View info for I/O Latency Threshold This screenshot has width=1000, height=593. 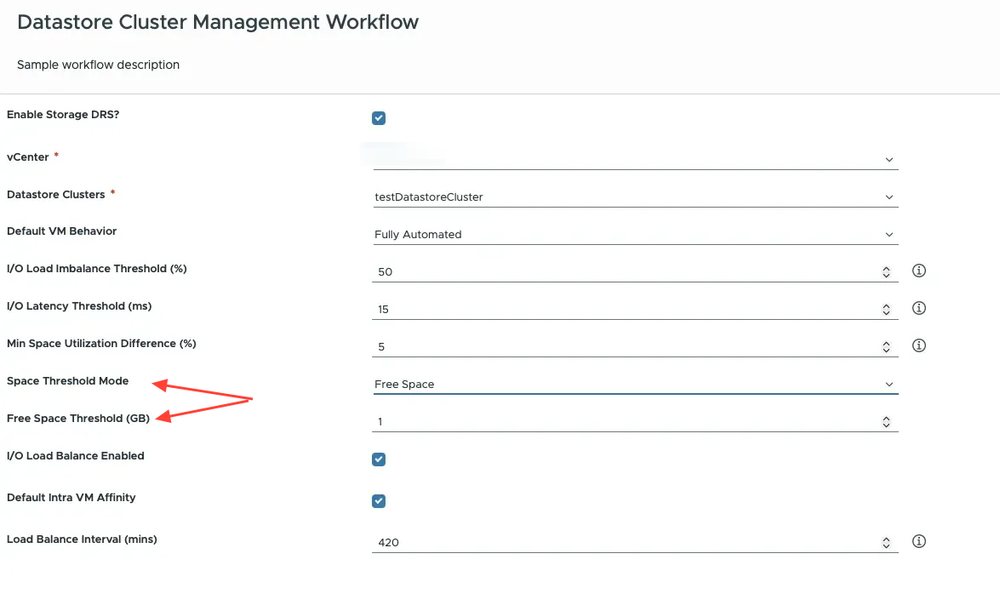tap(919, 308)
